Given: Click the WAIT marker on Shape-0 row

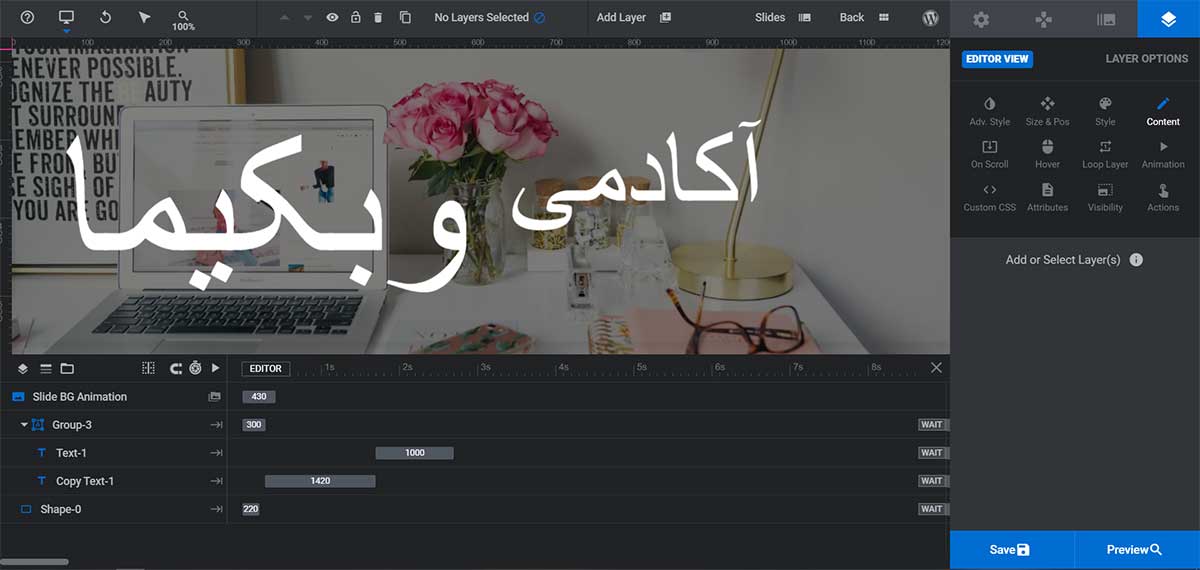Looking at the screenshot, I should pyautogui.click(x=932, y=509).
